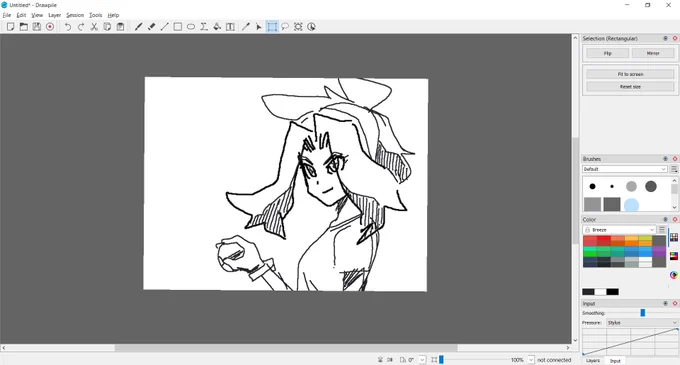Select the freehand Brush tool
Viewport: 680px width, 365px height.
[x=138, y=27]
